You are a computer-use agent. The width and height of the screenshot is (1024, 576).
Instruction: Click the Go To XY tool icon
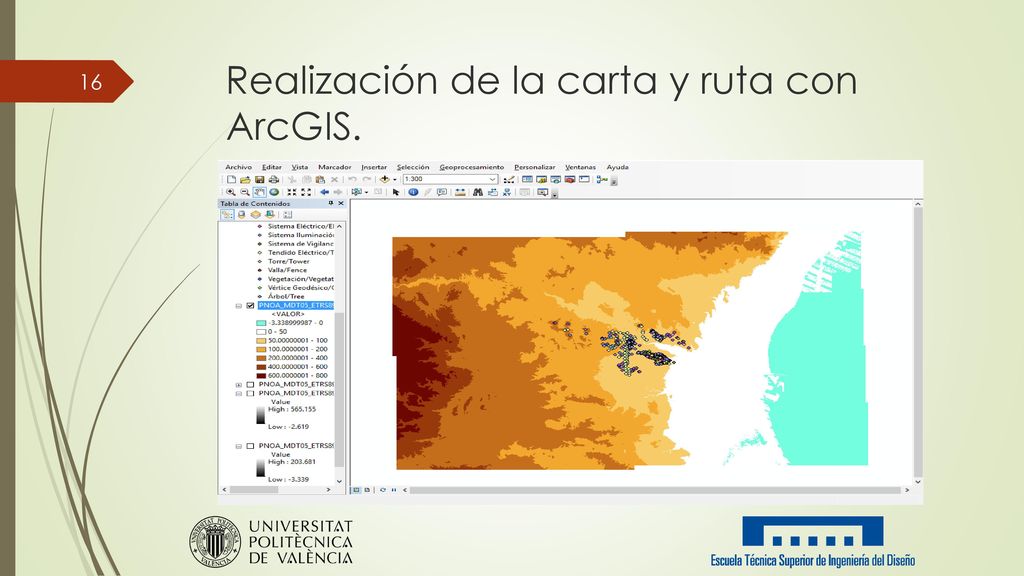coord(507,192)
